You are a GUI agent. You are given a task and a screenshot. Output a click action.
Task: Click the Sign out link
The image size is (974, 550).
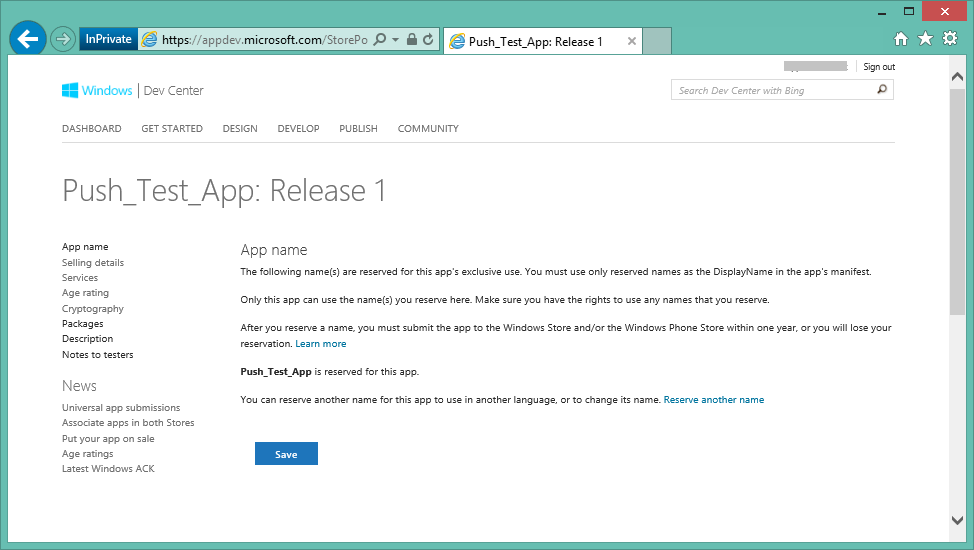coord(879,66)
